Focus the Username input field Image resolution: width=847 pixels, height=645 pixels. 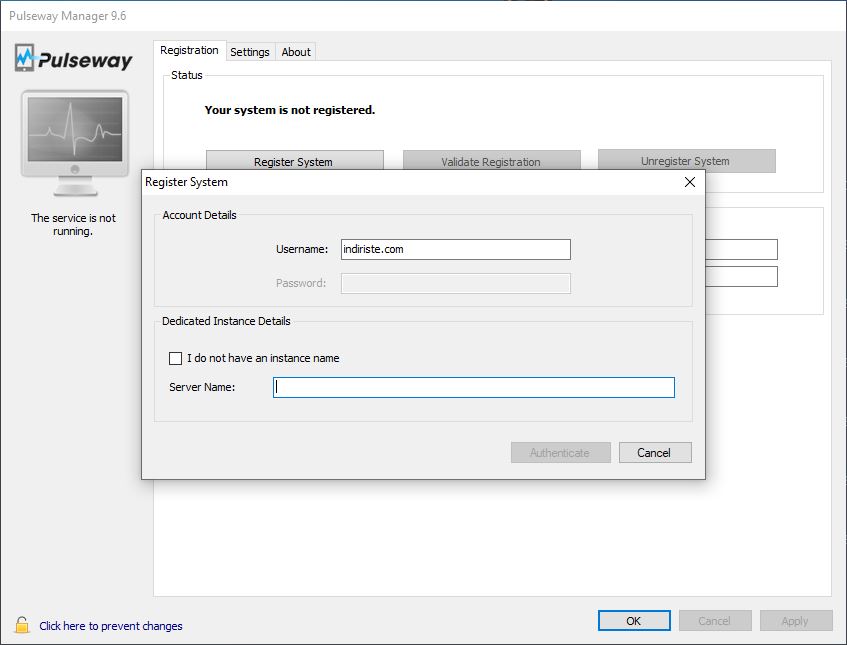pyautogui.click(x=456, y=250)
